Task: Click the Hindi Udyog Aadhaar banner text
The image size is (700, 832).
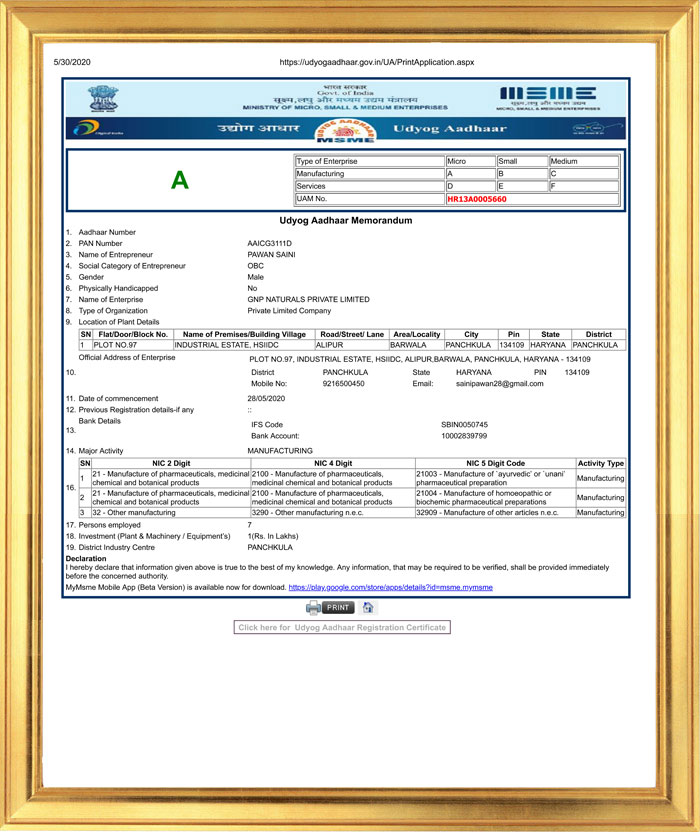Action: click(x=258, y=128)
